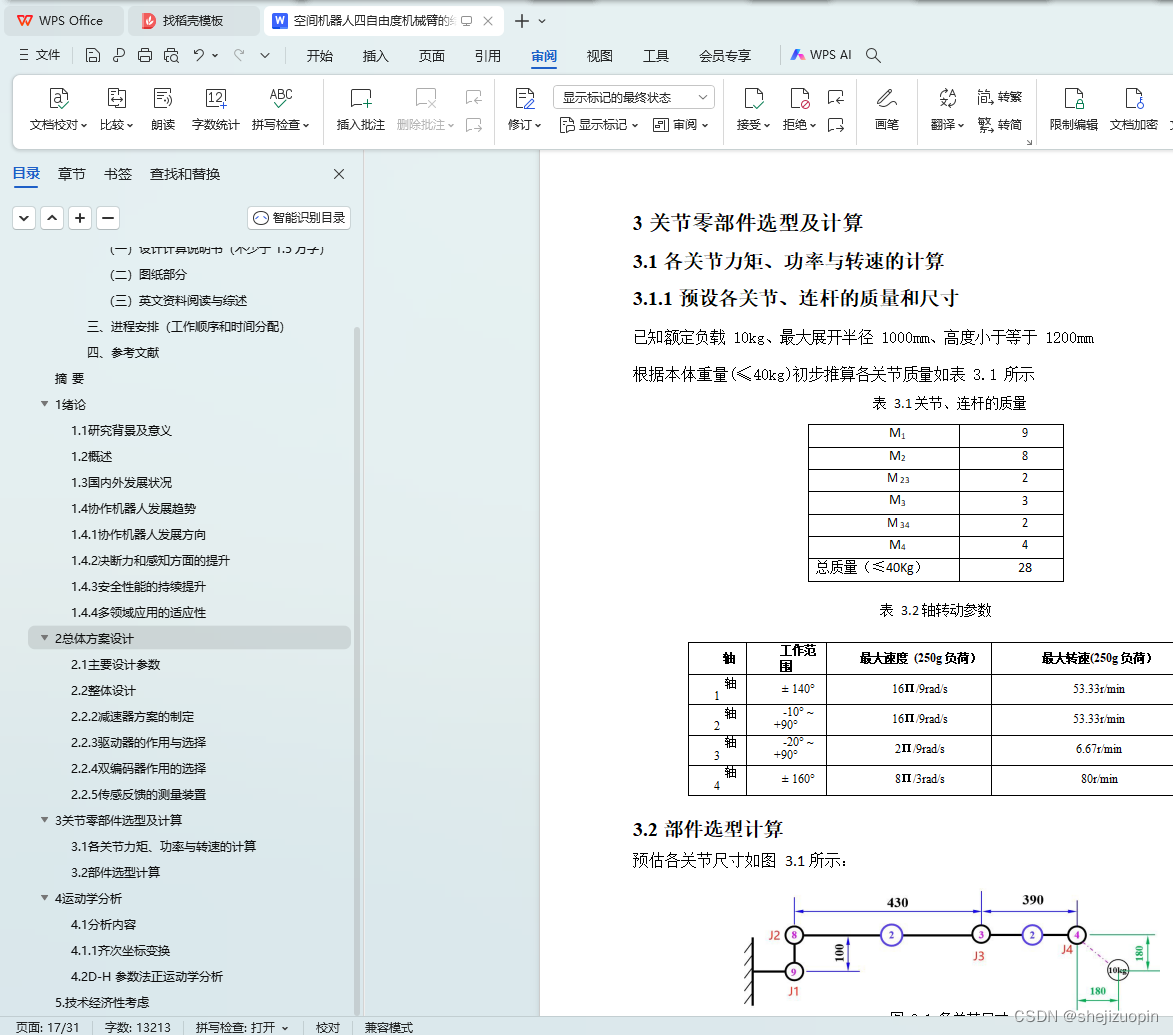Go to 2.2.2减速器方案的制定 in outline
Viewport: 1173px width, 1035px height.
coord(132,716)
